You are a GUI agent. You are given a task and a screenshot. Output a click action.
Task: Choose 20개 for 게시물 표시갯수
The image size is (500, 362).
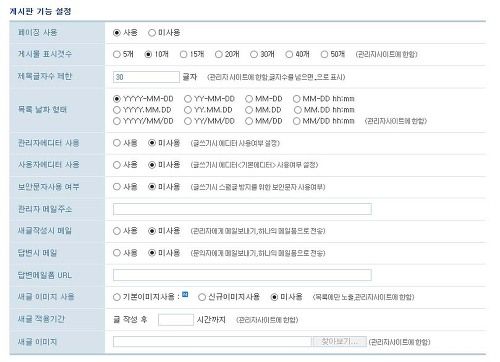[219, 54]
